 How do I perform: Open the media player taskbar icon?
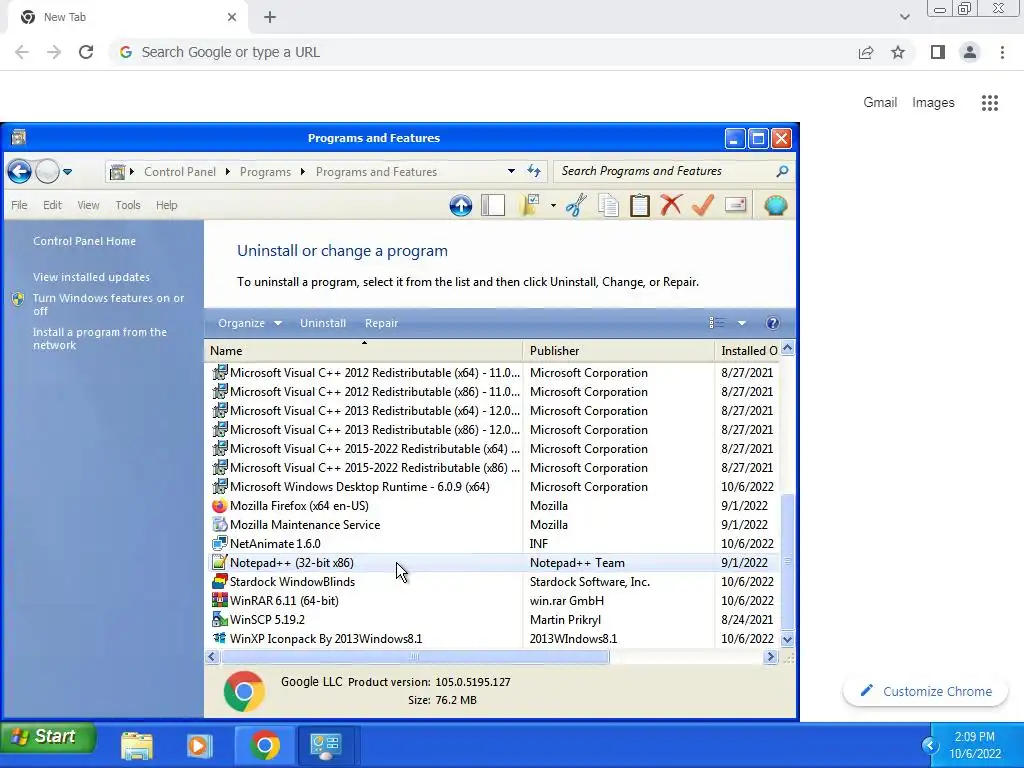coord(200,746)
